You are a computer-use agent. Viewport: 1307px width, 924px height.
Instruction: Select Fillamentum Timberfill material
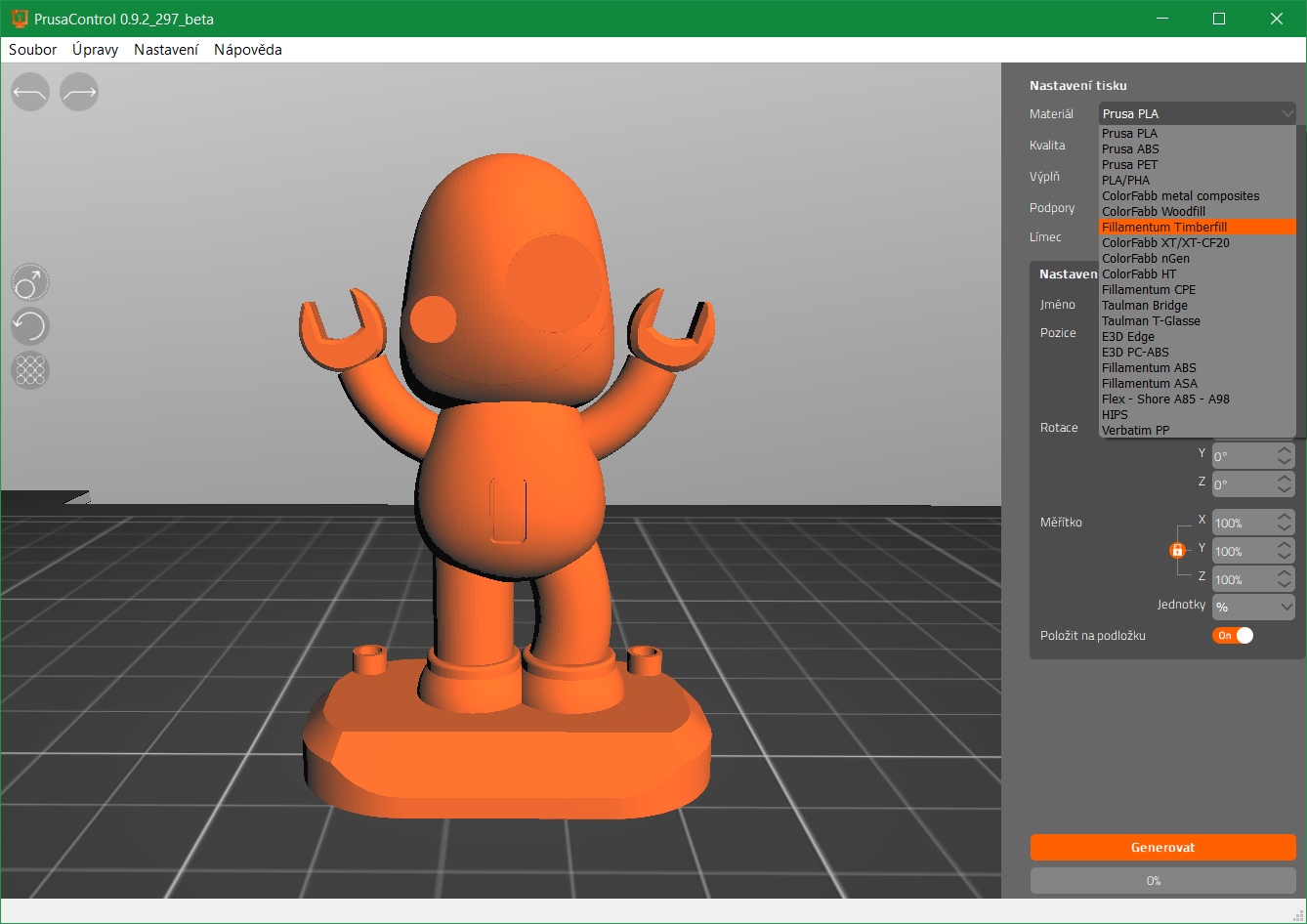pyautogui.click(x=1198, y=228)
